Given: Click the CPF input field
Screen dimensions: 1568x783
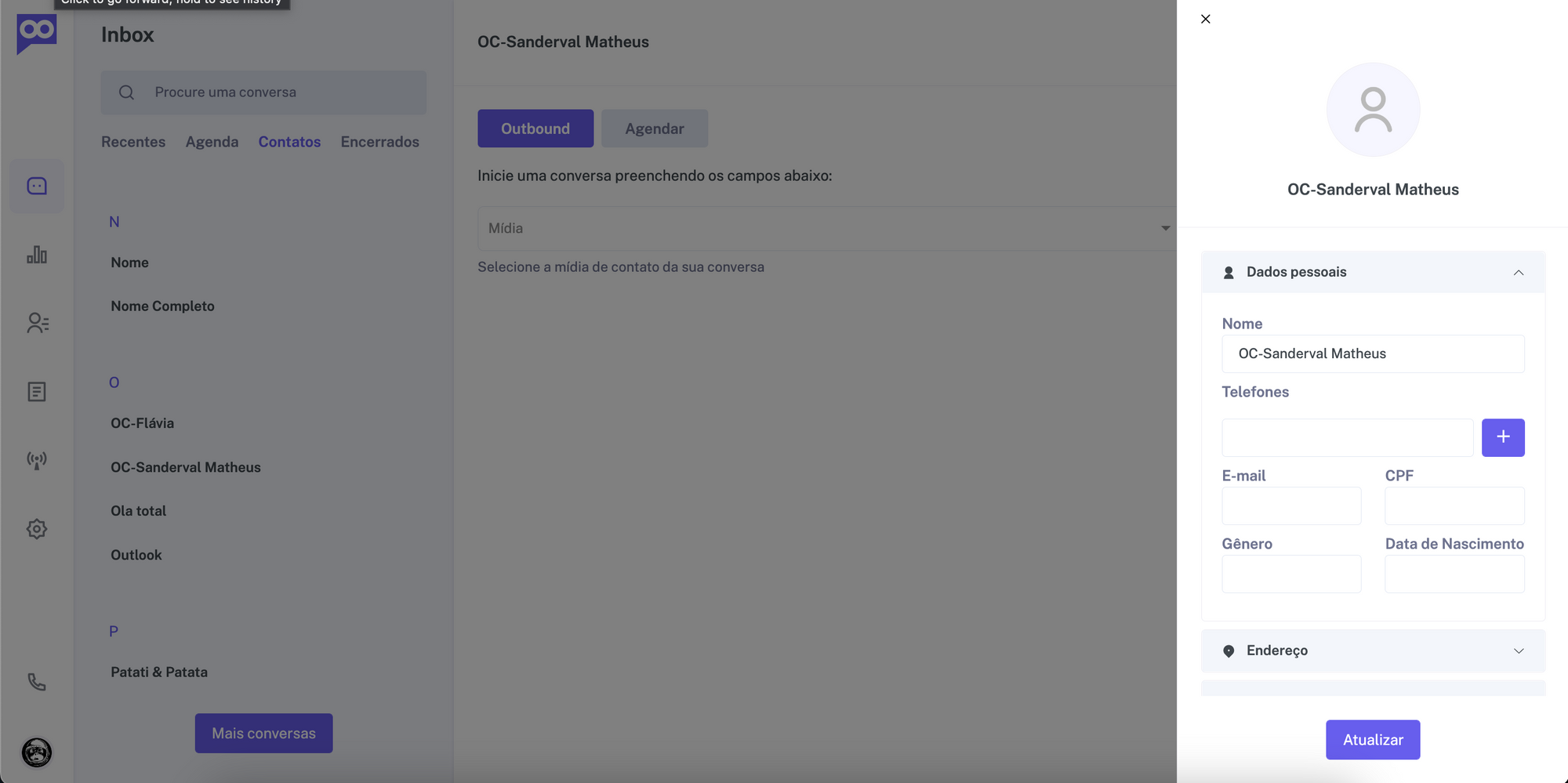Looking at the screenshot, I should (1454, 506).
